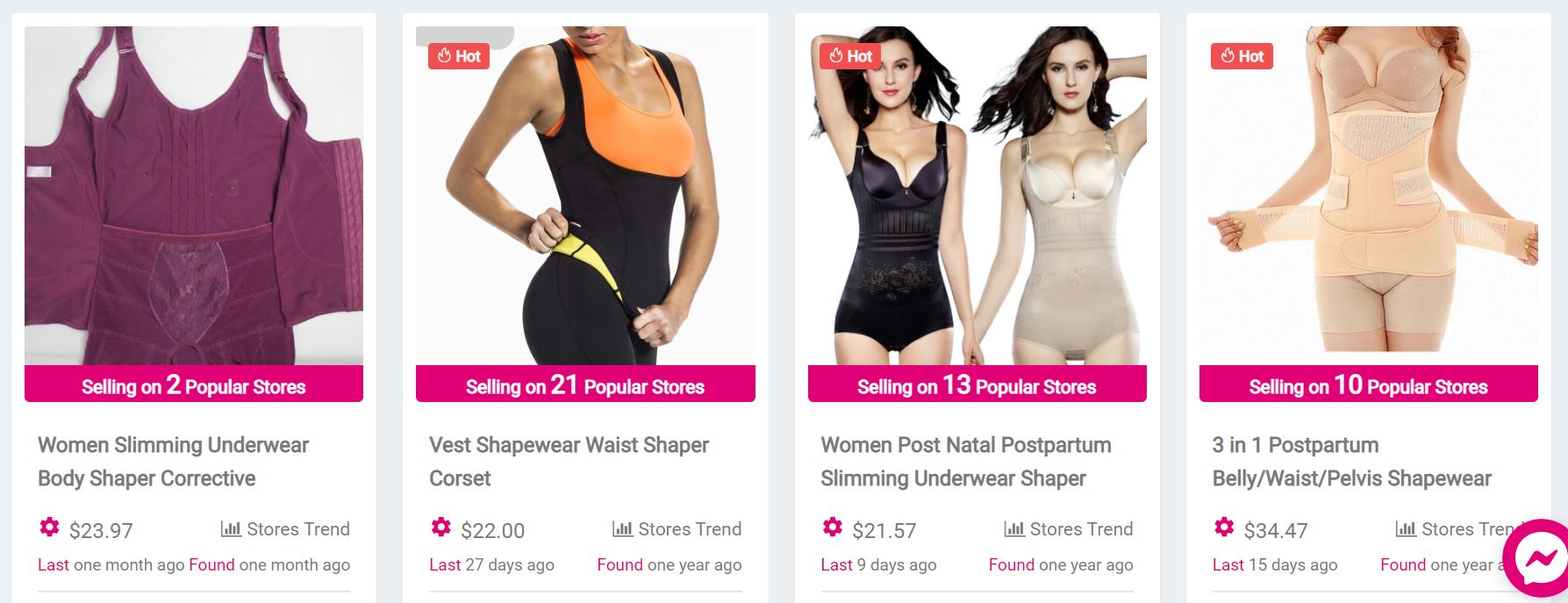Click the pink gear icon beside $21.57
This screenshot has height=603, width=1568.
(x=832, y=528)
